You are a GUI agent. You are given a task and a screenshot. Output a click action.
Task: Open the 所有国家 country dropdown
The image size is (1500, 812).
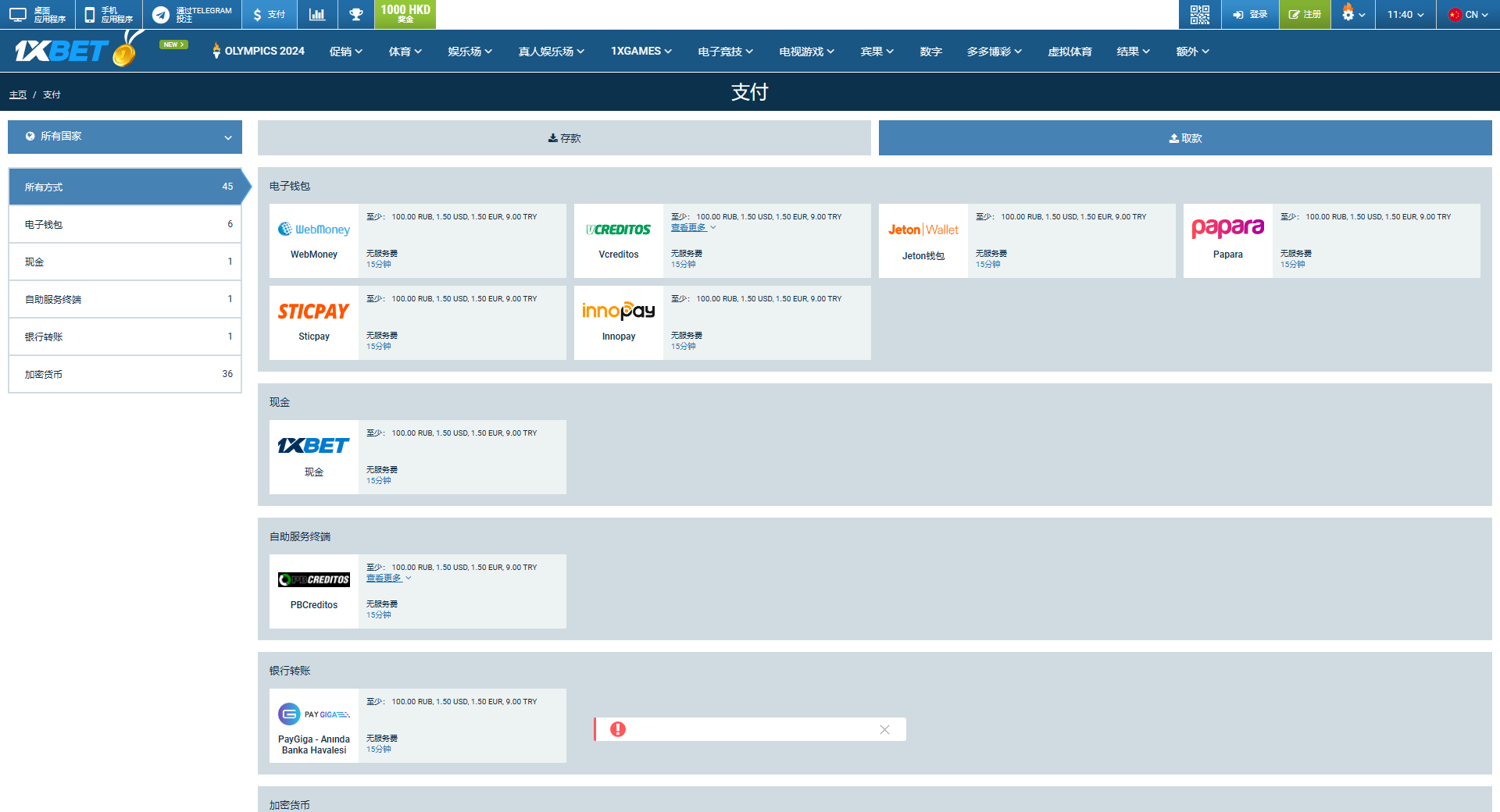(125, 137)
